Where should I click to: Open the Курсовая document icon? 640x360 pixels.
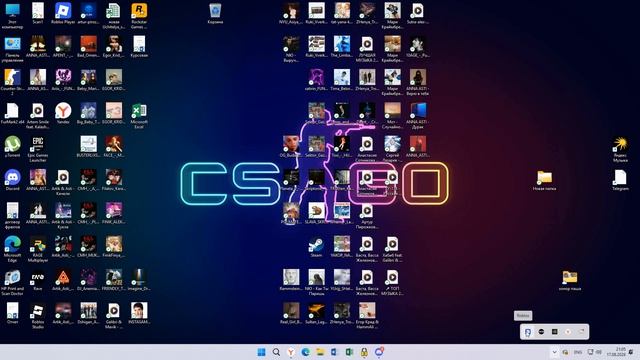(x=139, y=47)
